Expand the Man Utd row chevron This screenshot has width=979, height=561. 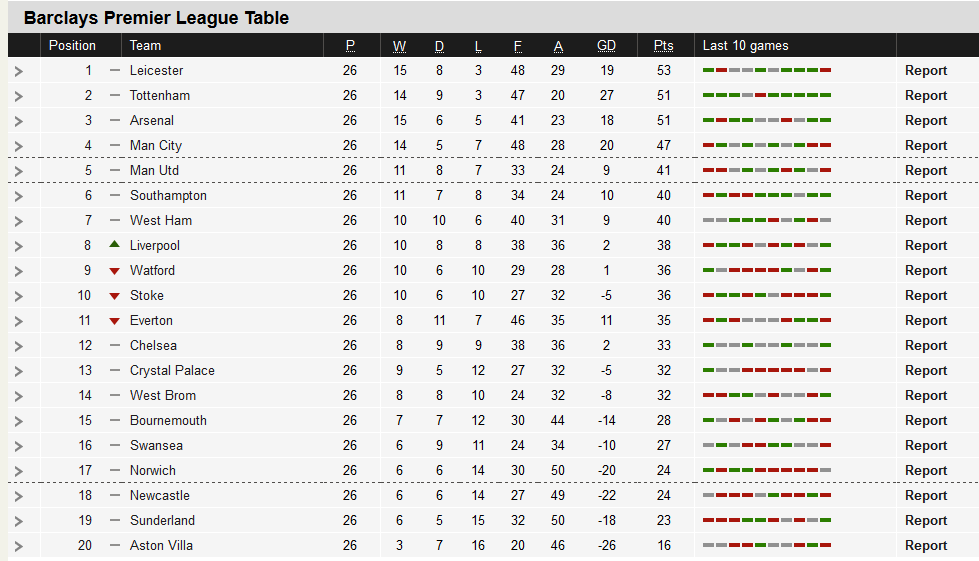[19, 171]
